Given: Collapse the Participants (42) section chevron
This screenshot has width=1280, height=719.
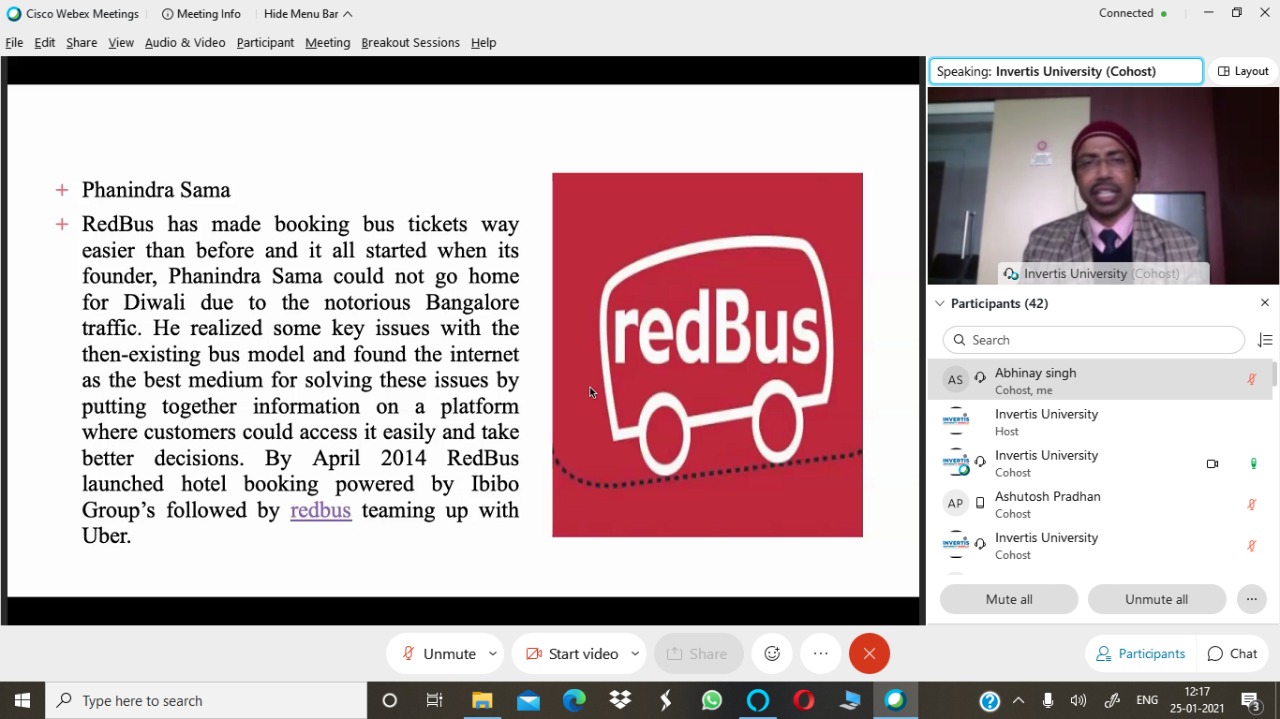Looking at the screenshot, I should click(x=939, y=303).
